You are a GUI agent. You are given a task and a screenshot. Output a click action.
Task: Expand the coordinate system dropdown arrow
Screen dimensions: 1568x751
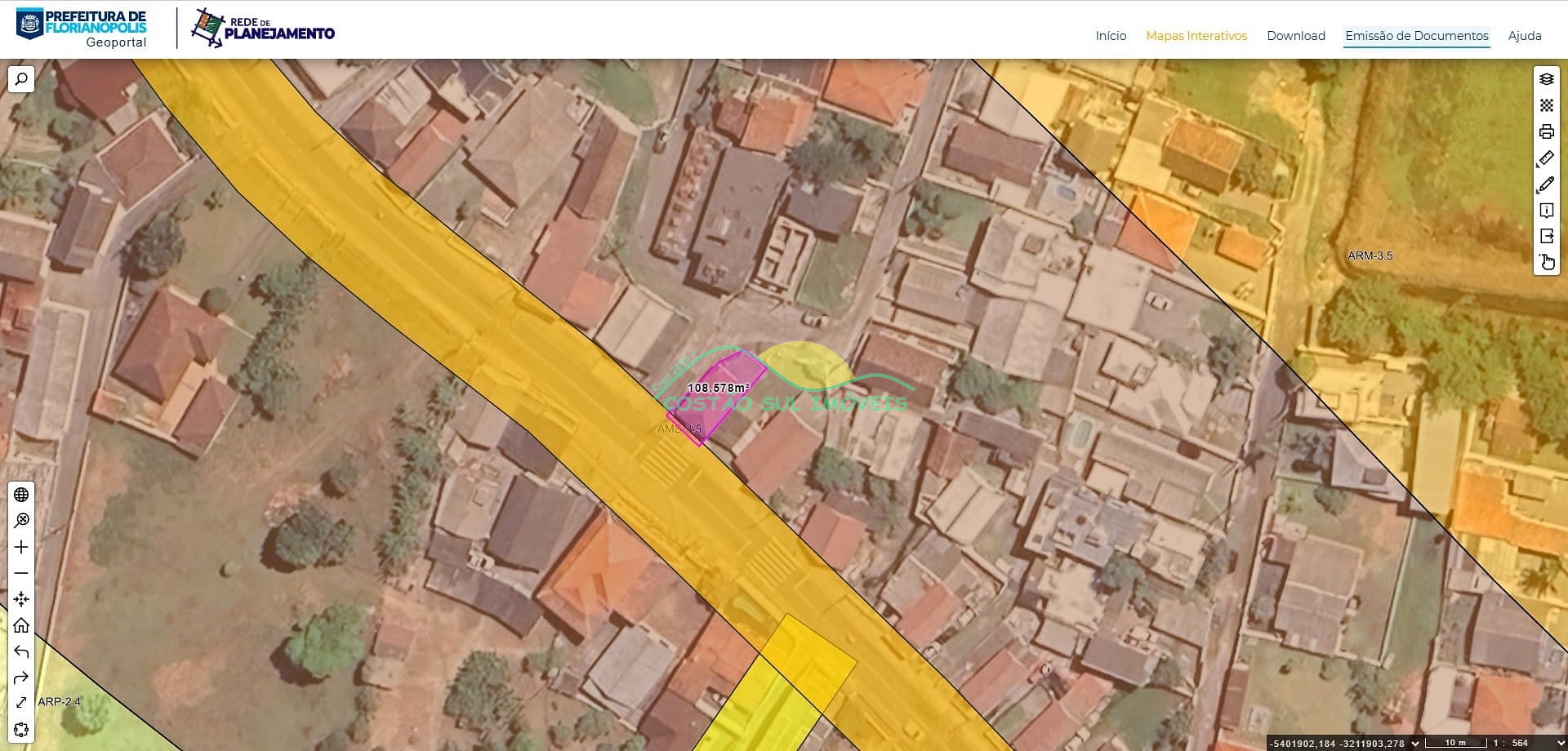pos(1416,743)
